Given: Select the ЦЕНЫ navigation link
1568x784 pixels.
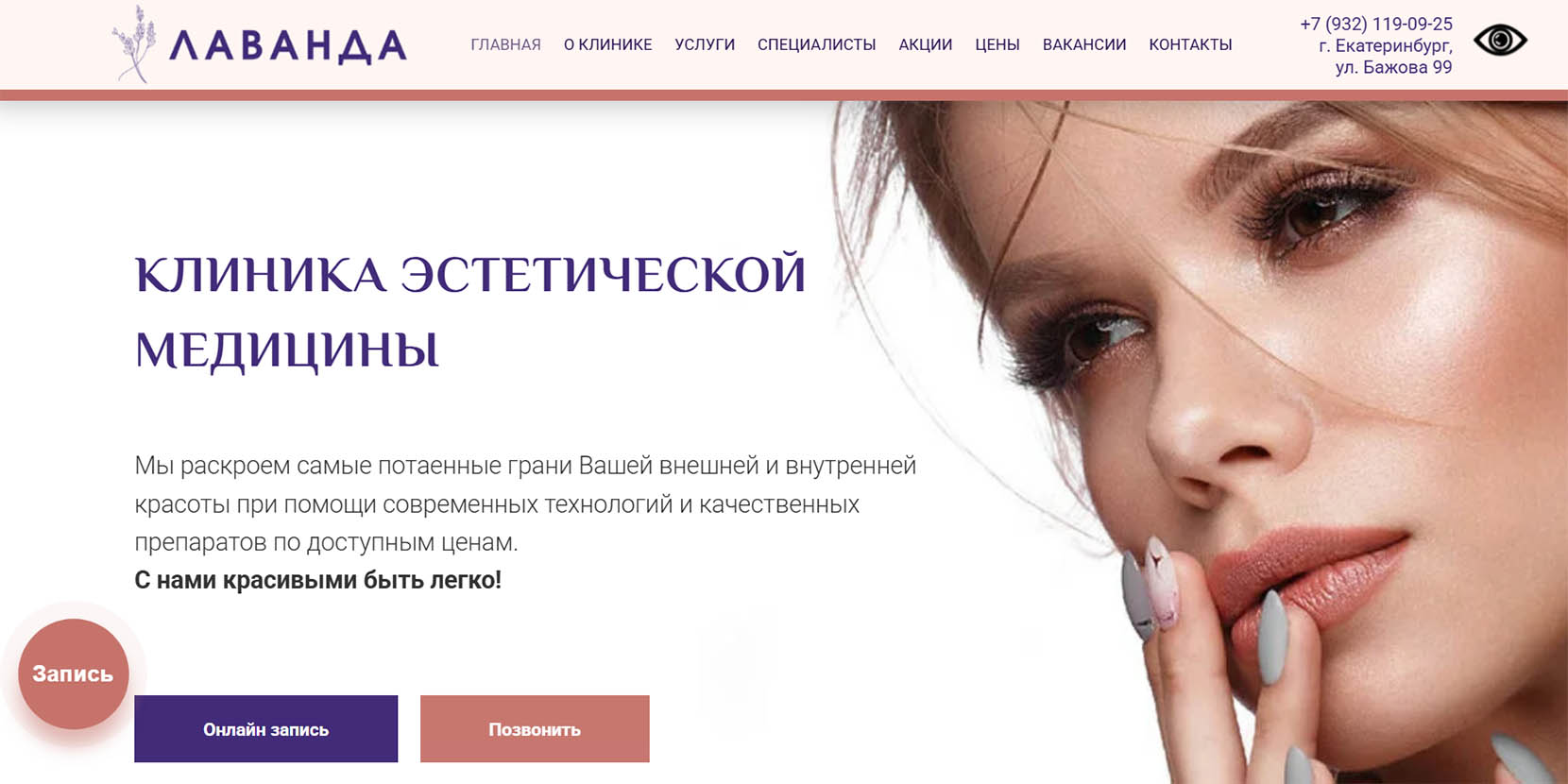Looking at the screenshot, I should click(997, 44).
